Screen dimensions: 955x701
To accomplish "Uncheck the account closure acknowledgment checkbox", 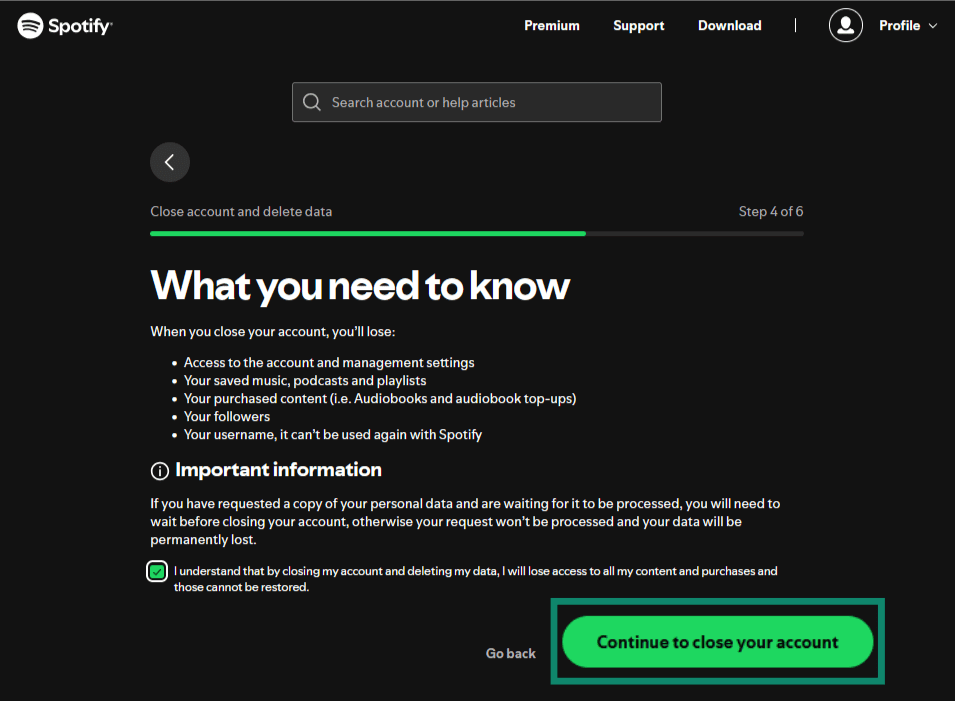I will (x=156, y=571).
